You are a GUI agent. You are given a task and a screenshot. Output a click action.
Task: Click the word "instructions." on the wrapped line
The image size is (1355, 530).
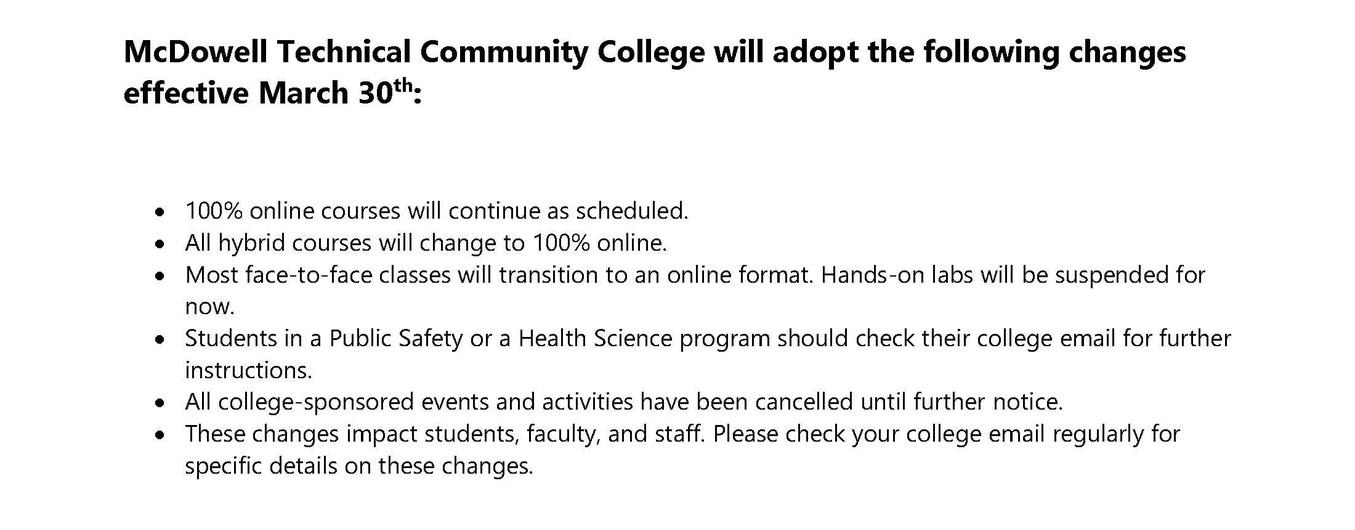point(248,371)
